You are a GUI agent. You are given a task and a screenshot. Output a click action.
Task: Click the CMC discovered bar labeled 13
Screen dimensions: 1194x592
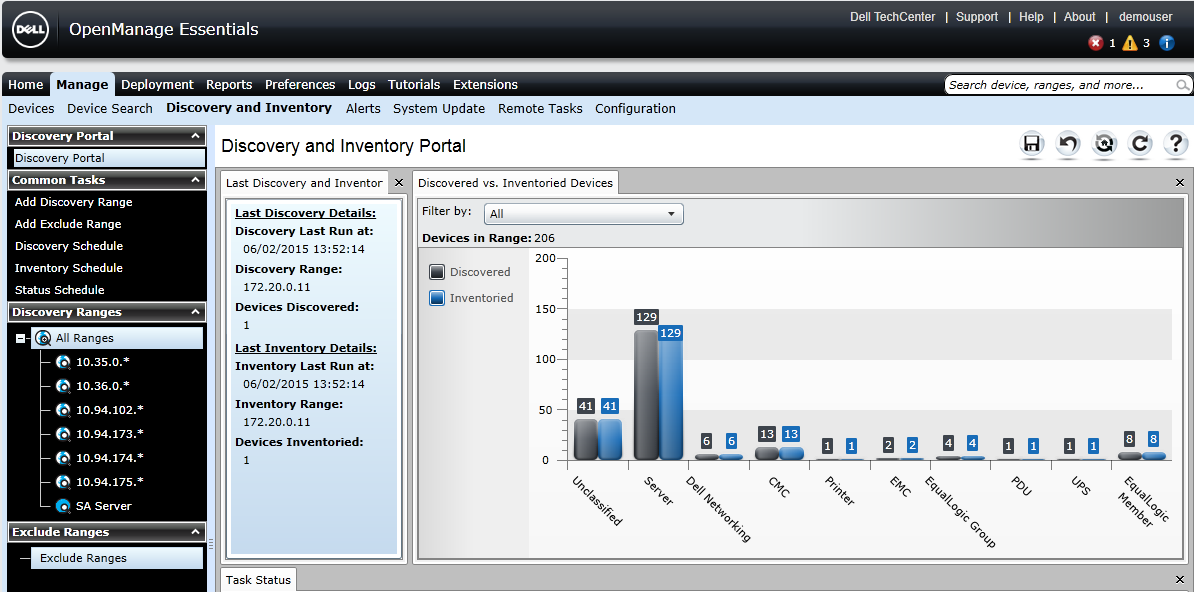767,453
